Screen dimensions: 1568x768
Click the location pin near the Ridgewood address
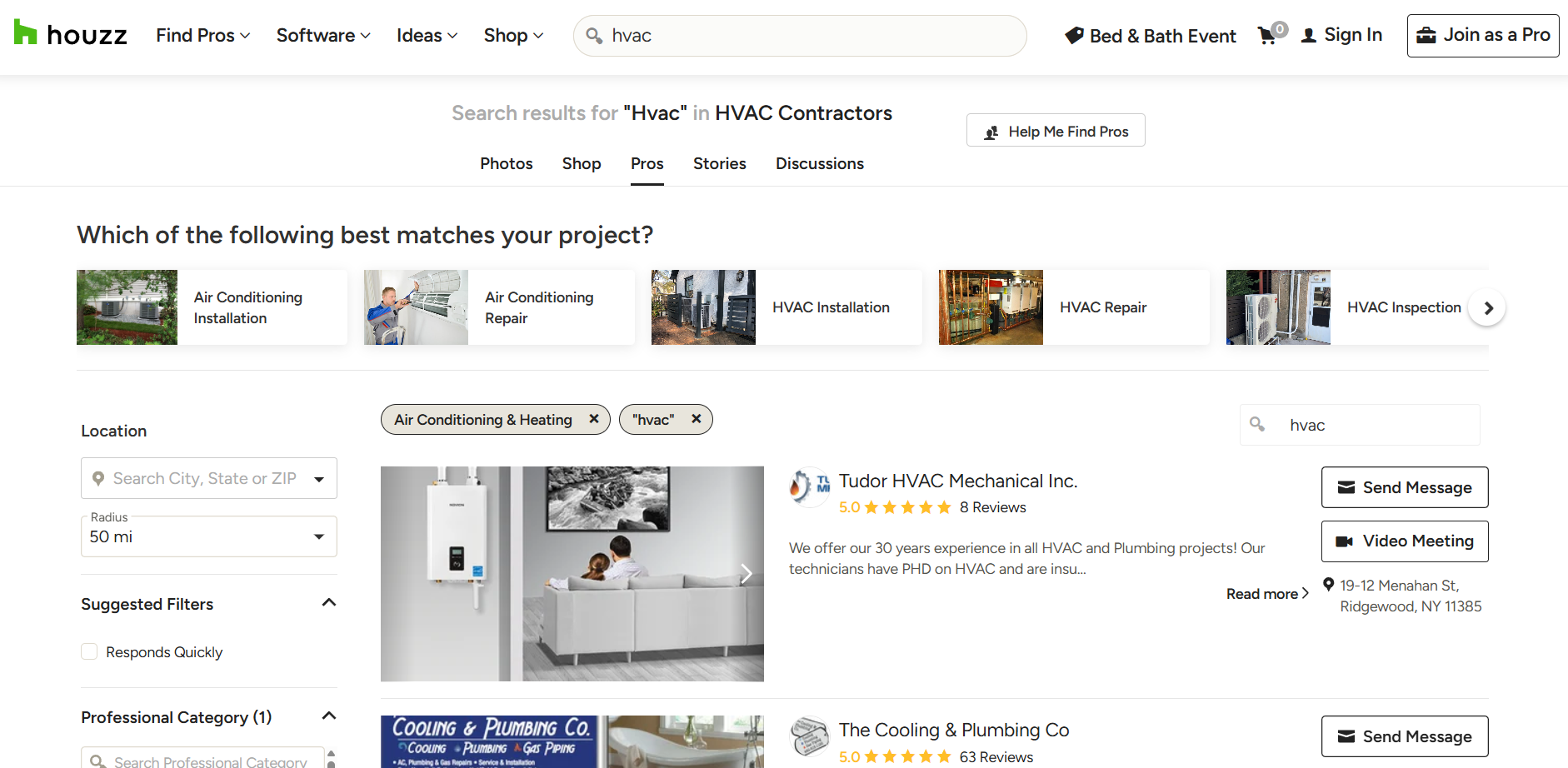(x=1327, y=585)
